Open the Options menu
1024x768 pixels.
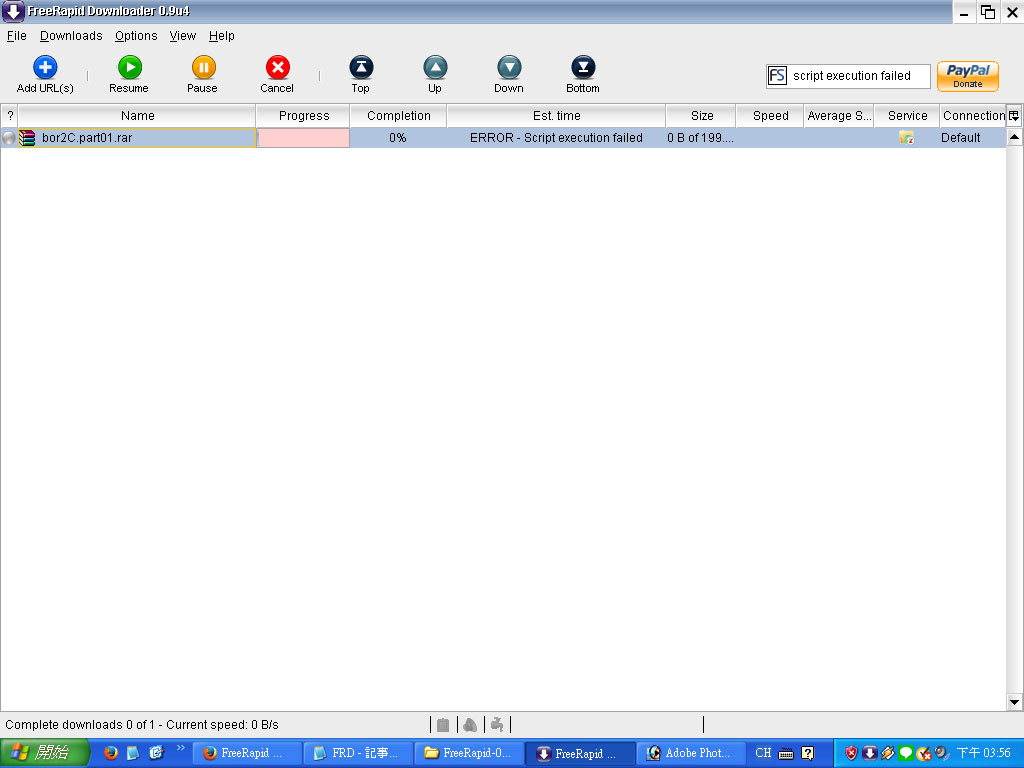(136, 36)
